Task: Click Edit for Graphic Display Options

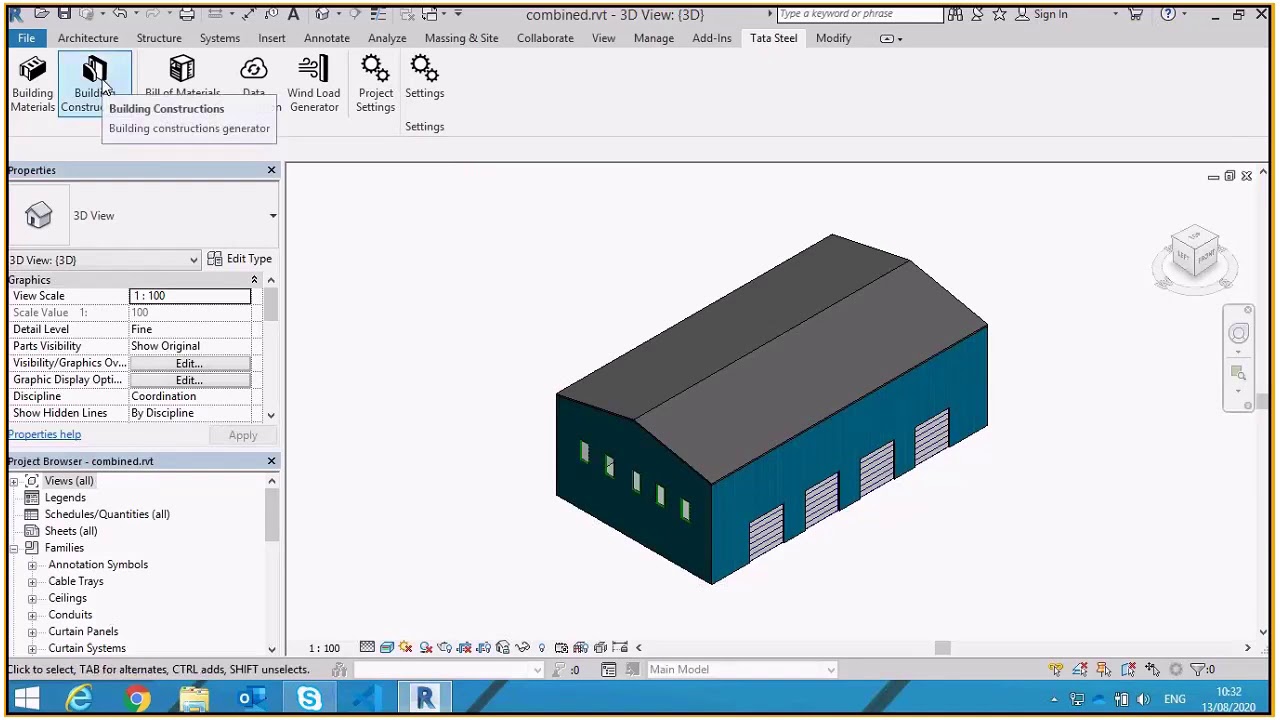Action: coord(190,380)
